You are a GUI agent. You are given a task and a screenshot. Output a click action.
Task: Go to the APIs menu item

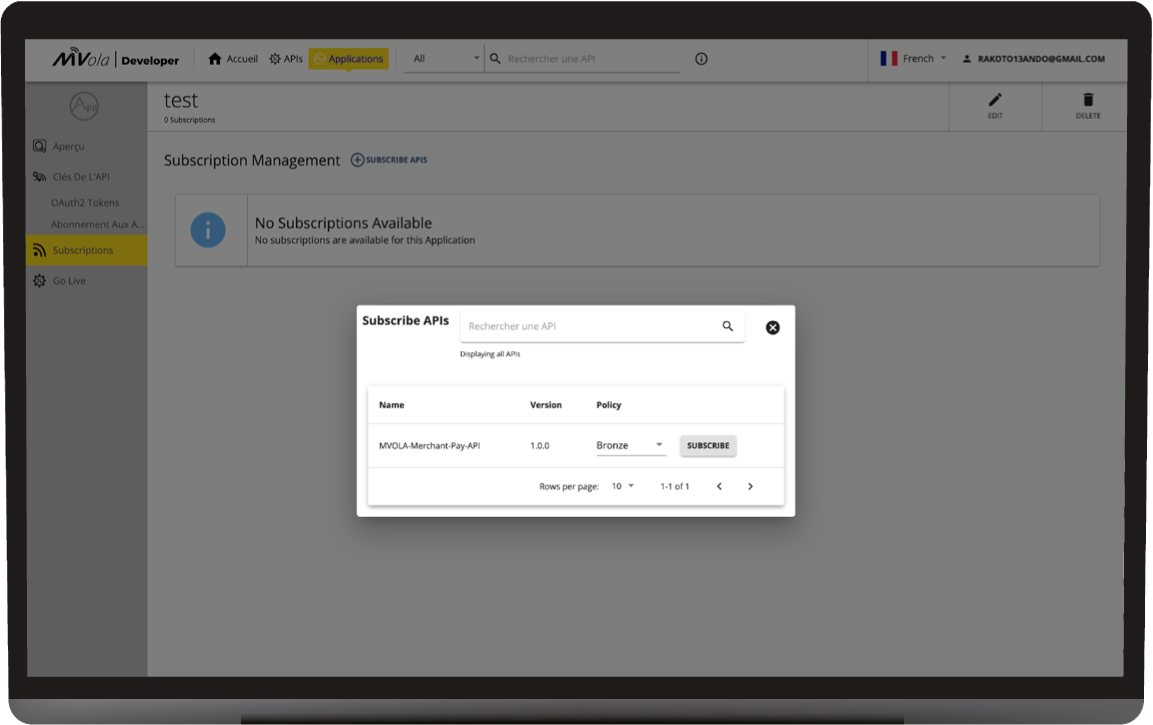(286, 59)
